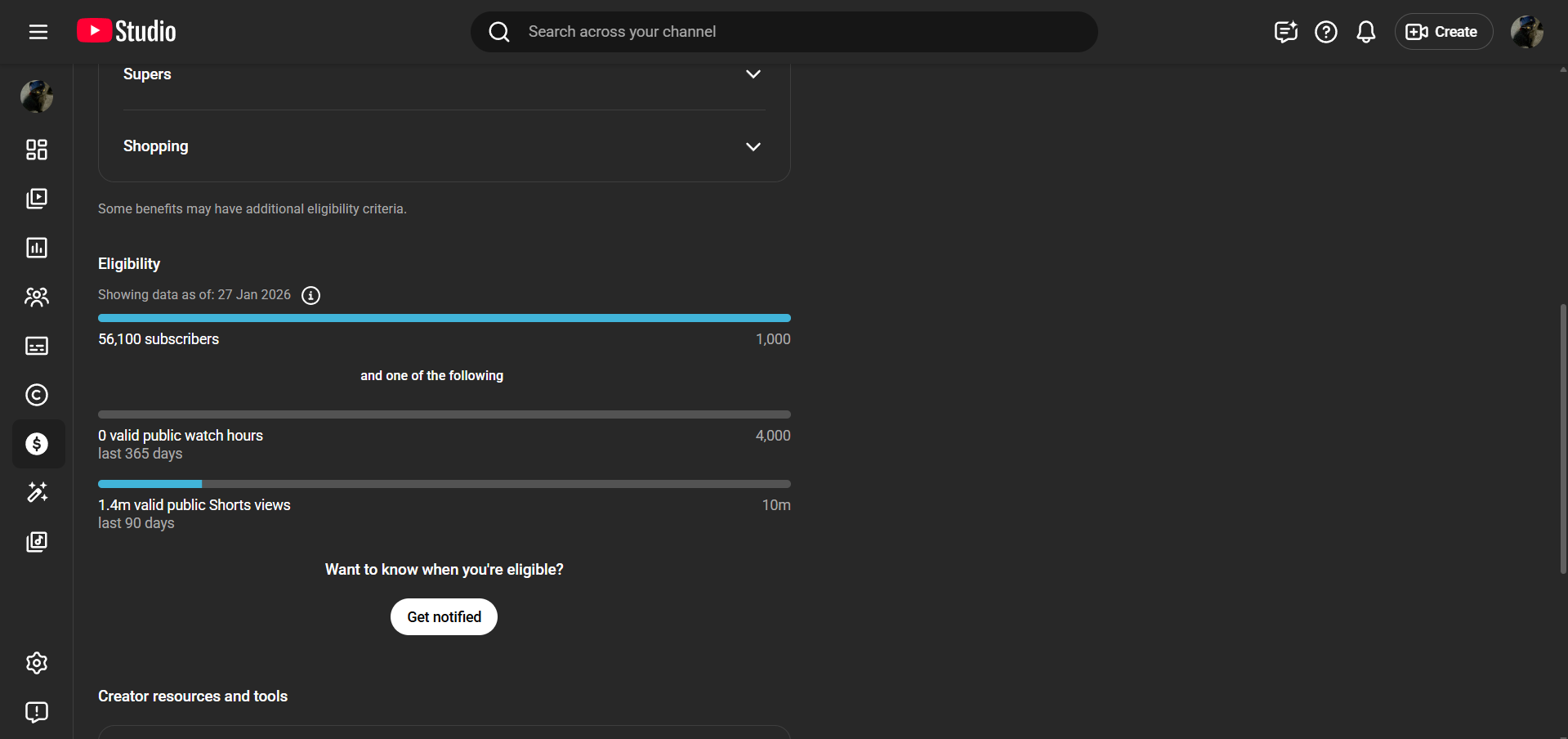Open the Earn dollar sign menu item
The height and width of the screenshot is (739, 1568).
(x=37, y=444)
